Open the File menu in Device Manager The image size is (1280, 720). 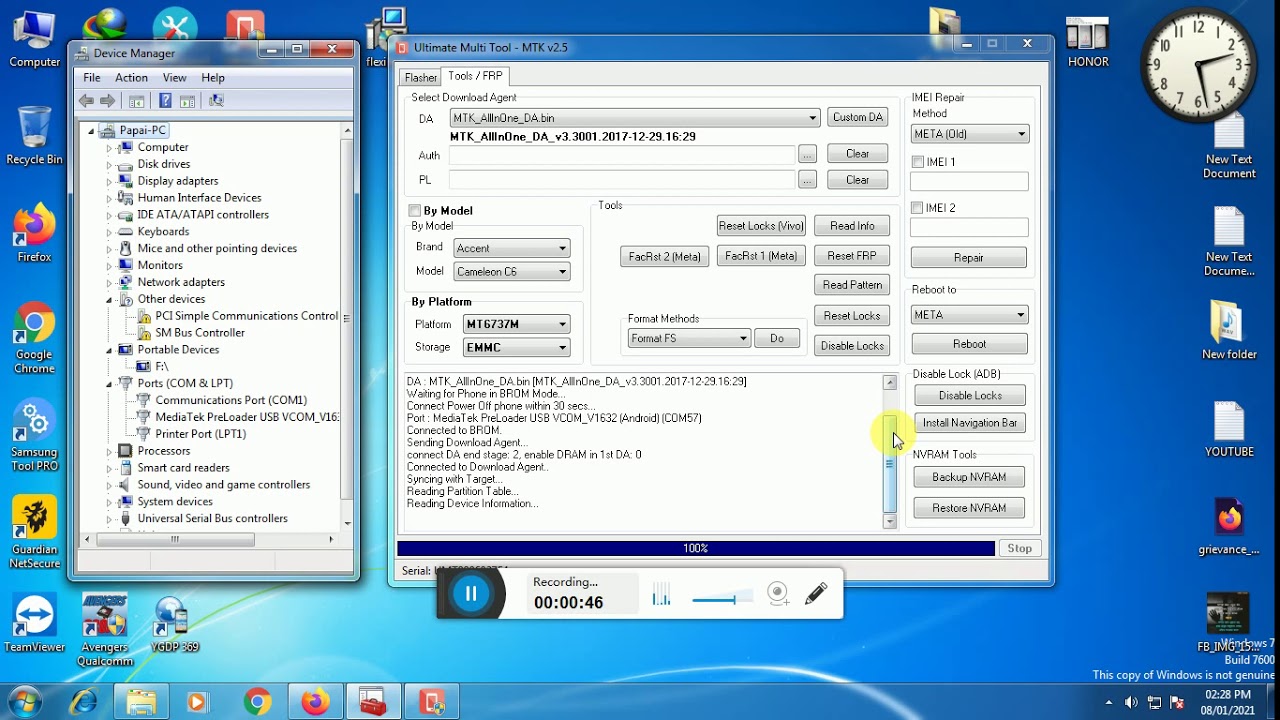point(92,77)
